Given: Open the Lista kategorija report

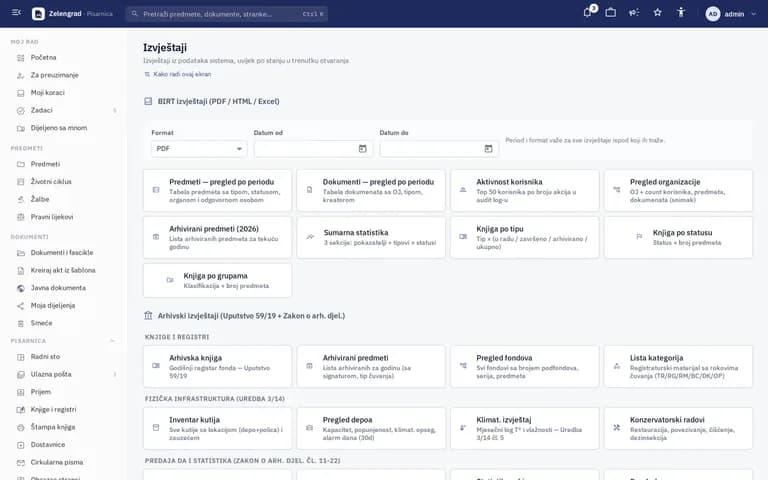Looking at the screenshot, I should coord(678,367).
